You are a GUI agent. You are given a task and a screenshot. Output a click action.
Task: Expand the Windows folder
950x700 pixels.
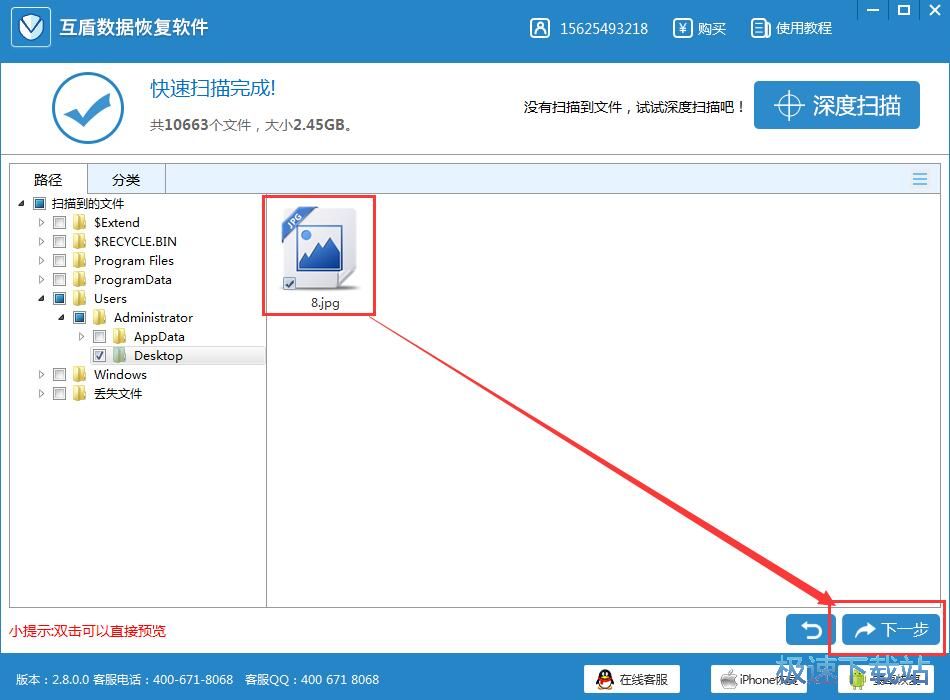click(41, 375)
